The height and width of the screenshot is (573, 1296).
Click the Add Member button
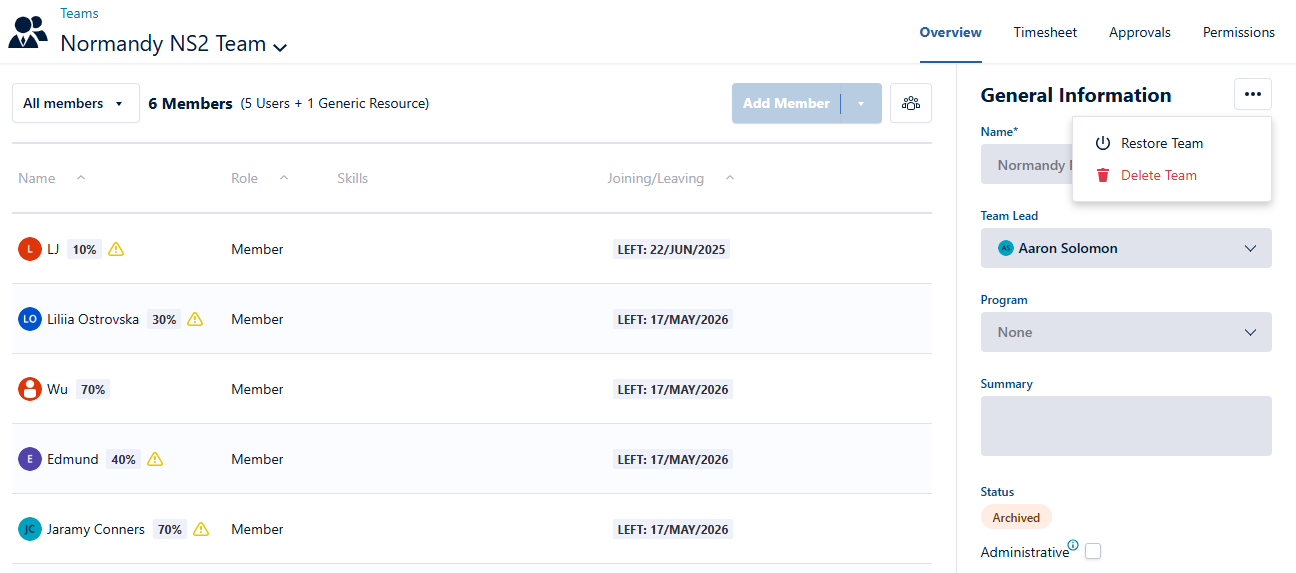tap(786, 103)
